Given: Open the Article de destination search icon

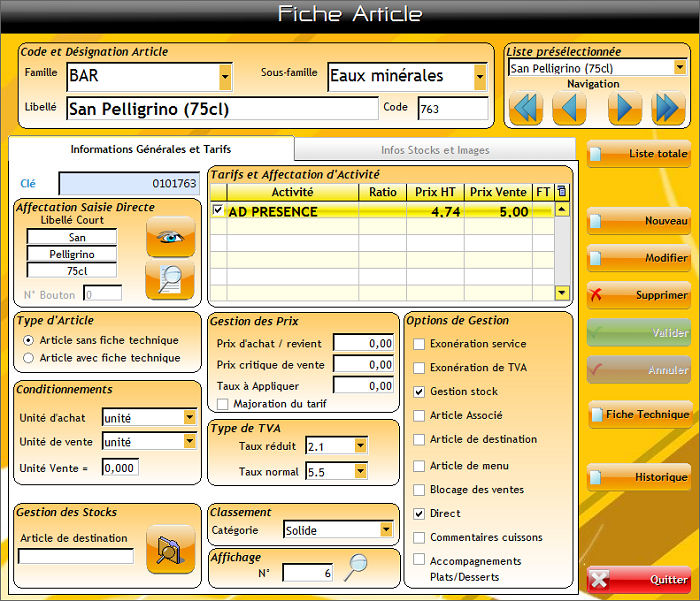Looking at the screenshot, I should [170, 548].
